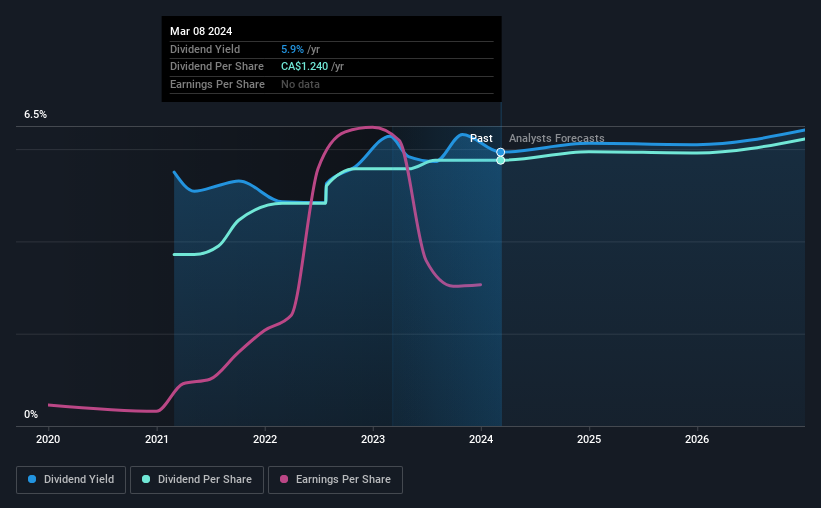Click the 2023 x-axis label

(x=373, y=439)
